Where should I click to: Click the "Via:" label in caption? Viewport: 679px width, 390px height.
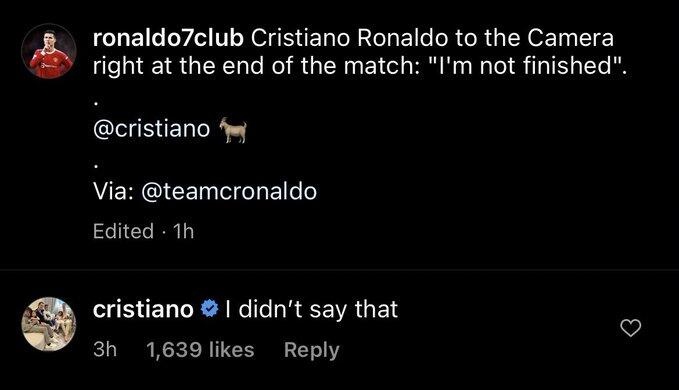click(x=113, y=192)
